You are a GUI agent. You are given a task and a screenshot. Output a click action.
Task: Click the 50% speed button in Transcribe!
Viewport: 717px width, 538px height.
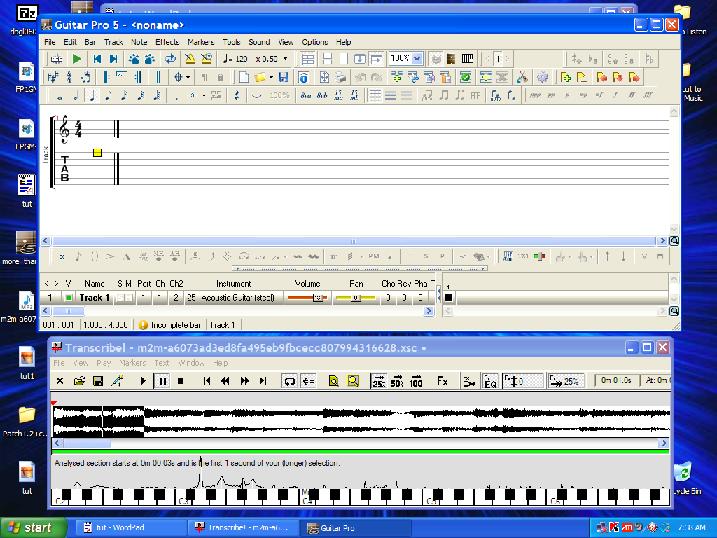click(x=397, y=381)
